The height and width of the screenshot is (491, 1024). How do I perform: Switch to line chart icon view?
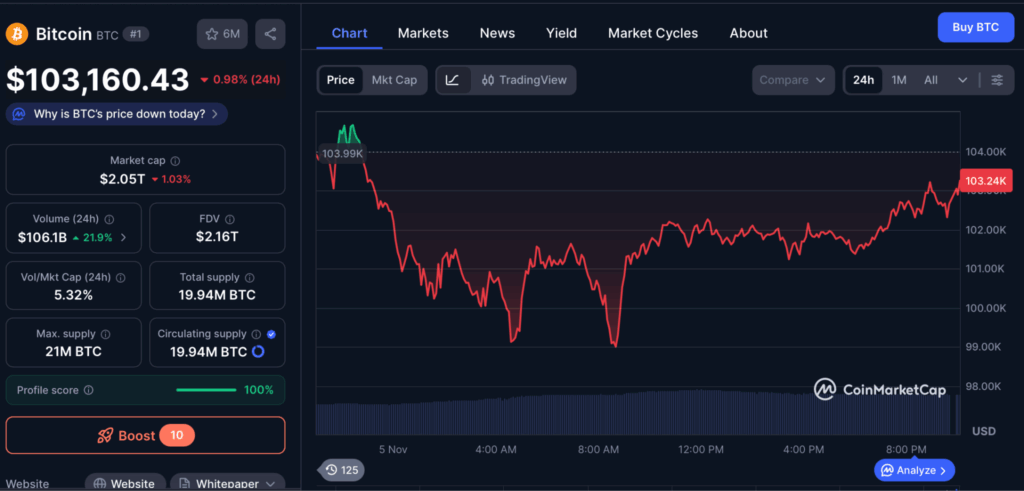click(x=452, y=80)
